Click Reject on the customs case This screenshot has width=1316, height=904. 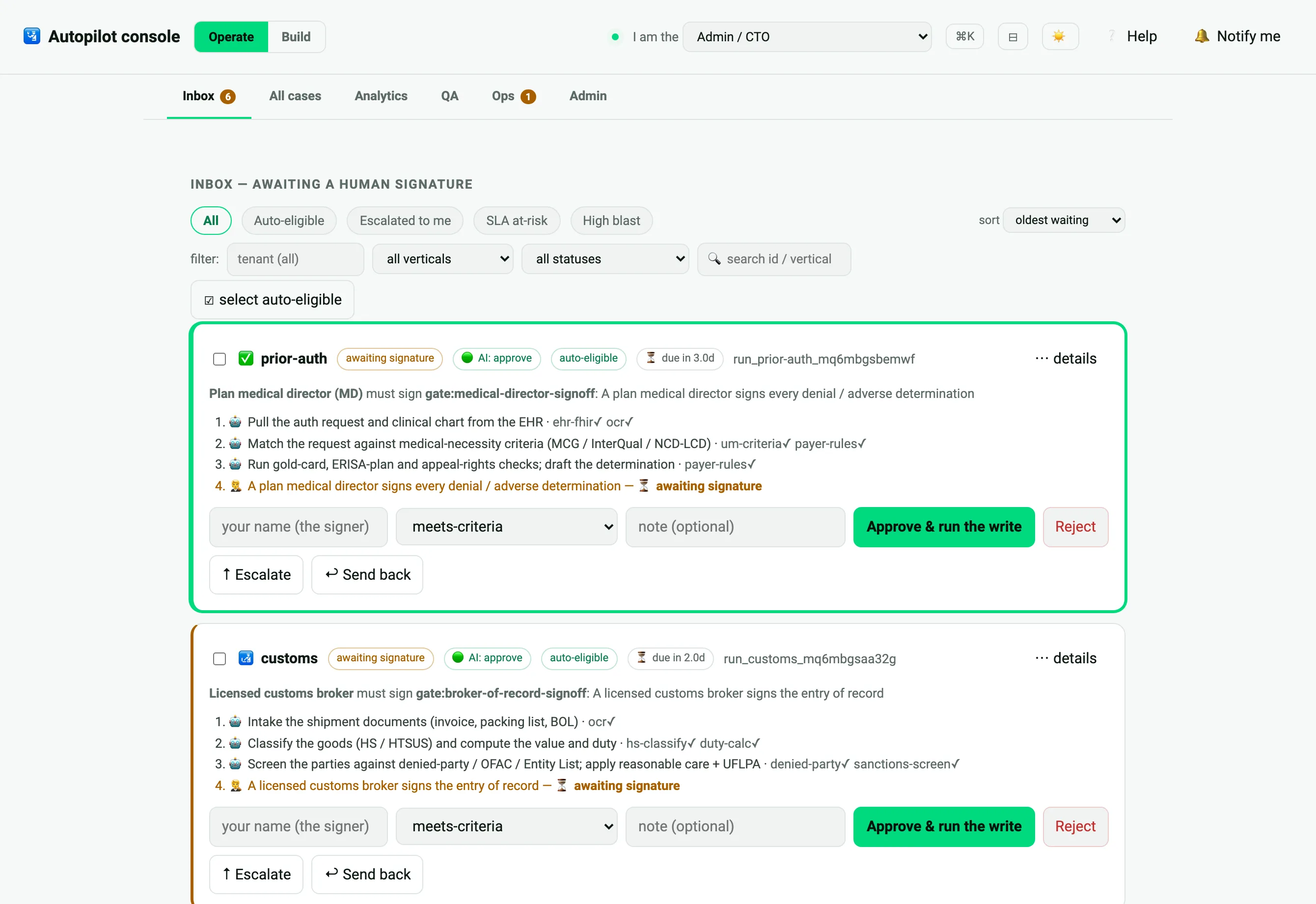point(1075,826)
